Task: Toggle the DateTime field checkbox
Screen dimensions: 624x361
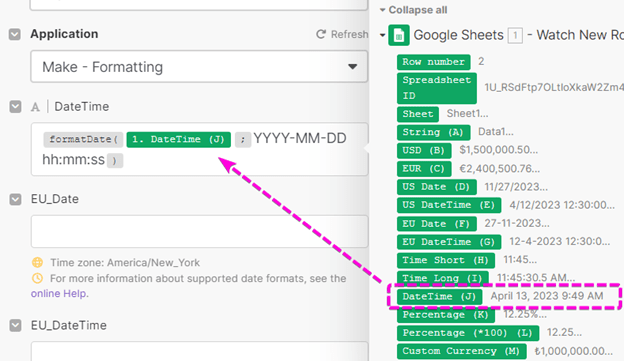Action: [15, 107]
